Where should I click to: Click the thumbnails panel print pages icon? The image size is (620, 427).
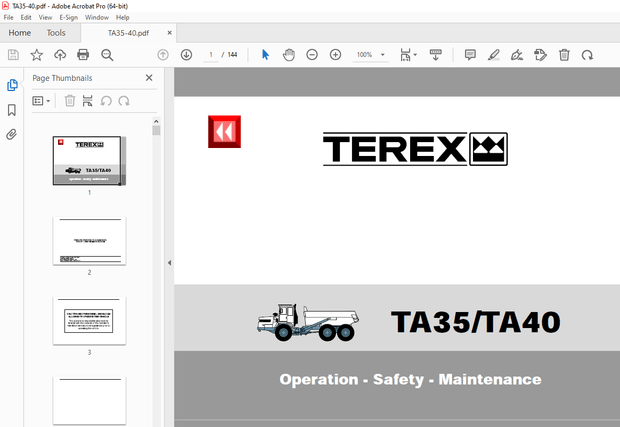point(87,101)
